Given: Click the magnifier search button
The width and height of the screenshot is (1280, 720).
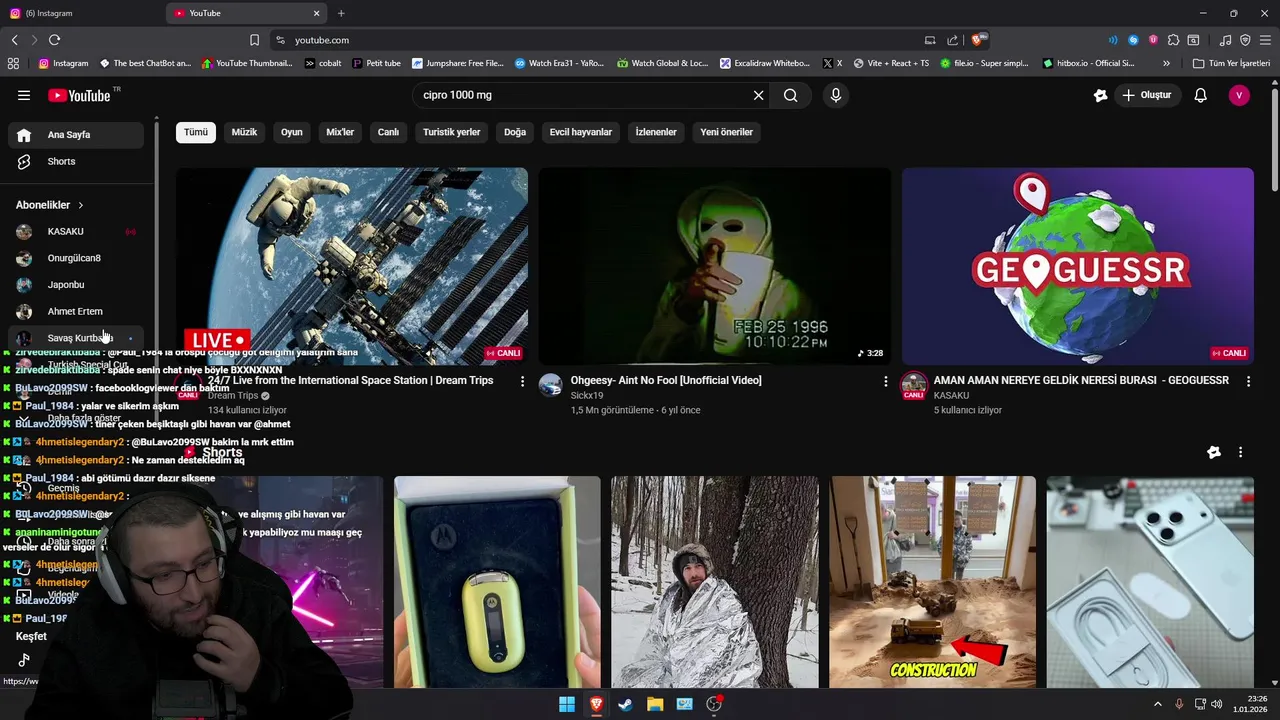Looking at the screenshot, I should 791,95.
